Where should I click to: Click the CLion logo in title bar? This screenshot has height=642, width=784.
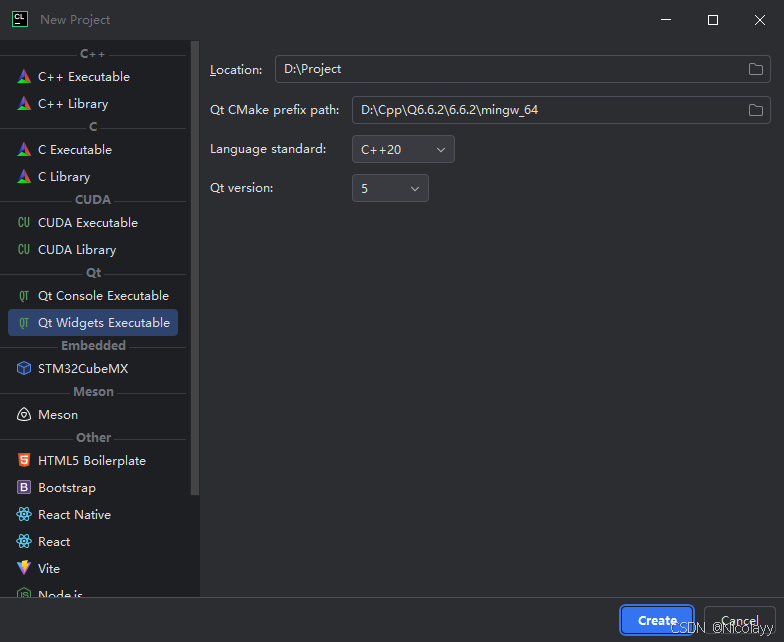(20, 20)
